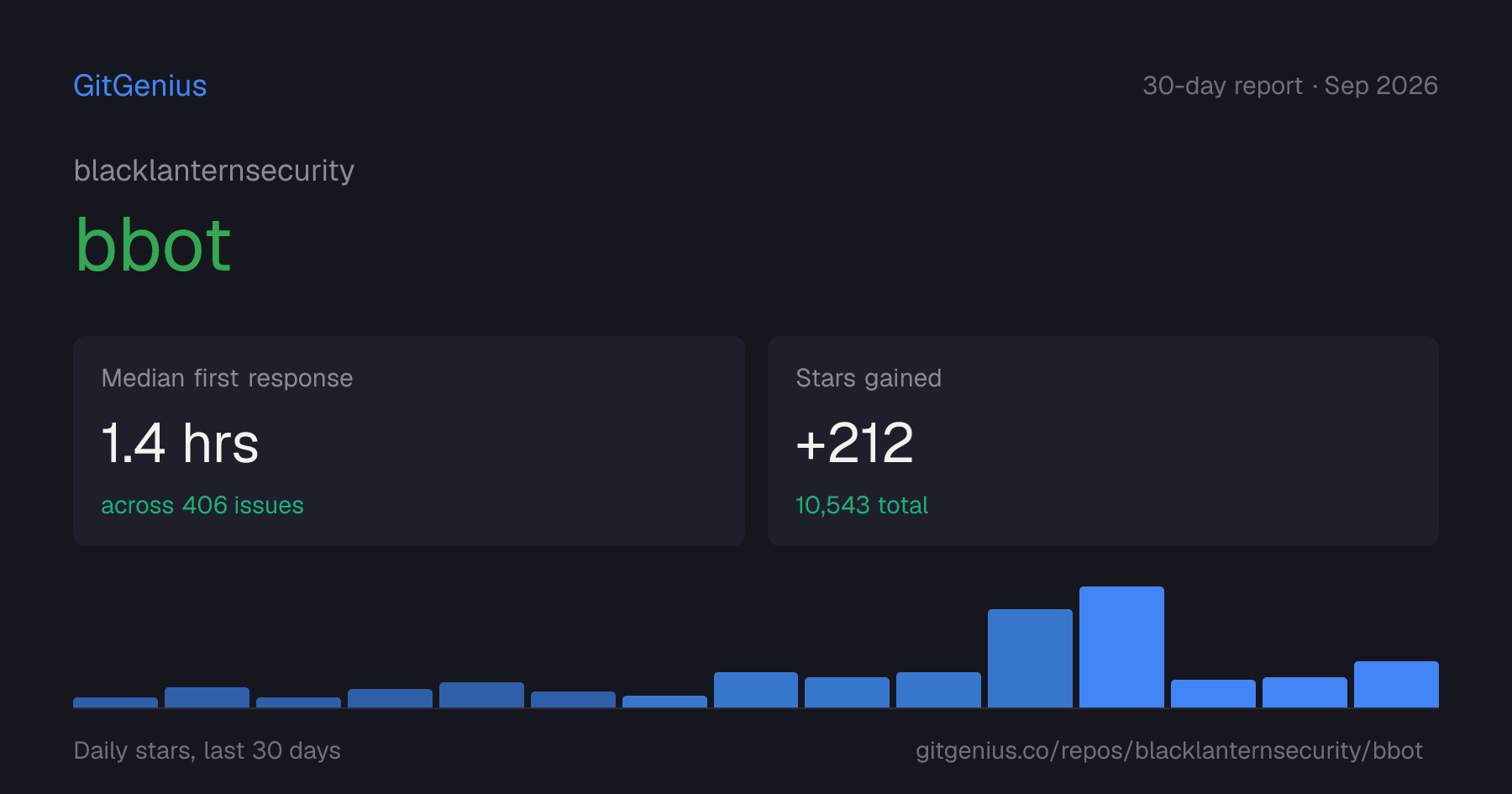
Task: Select the seventh, shortest mid-chart bar
Action: 664,702
